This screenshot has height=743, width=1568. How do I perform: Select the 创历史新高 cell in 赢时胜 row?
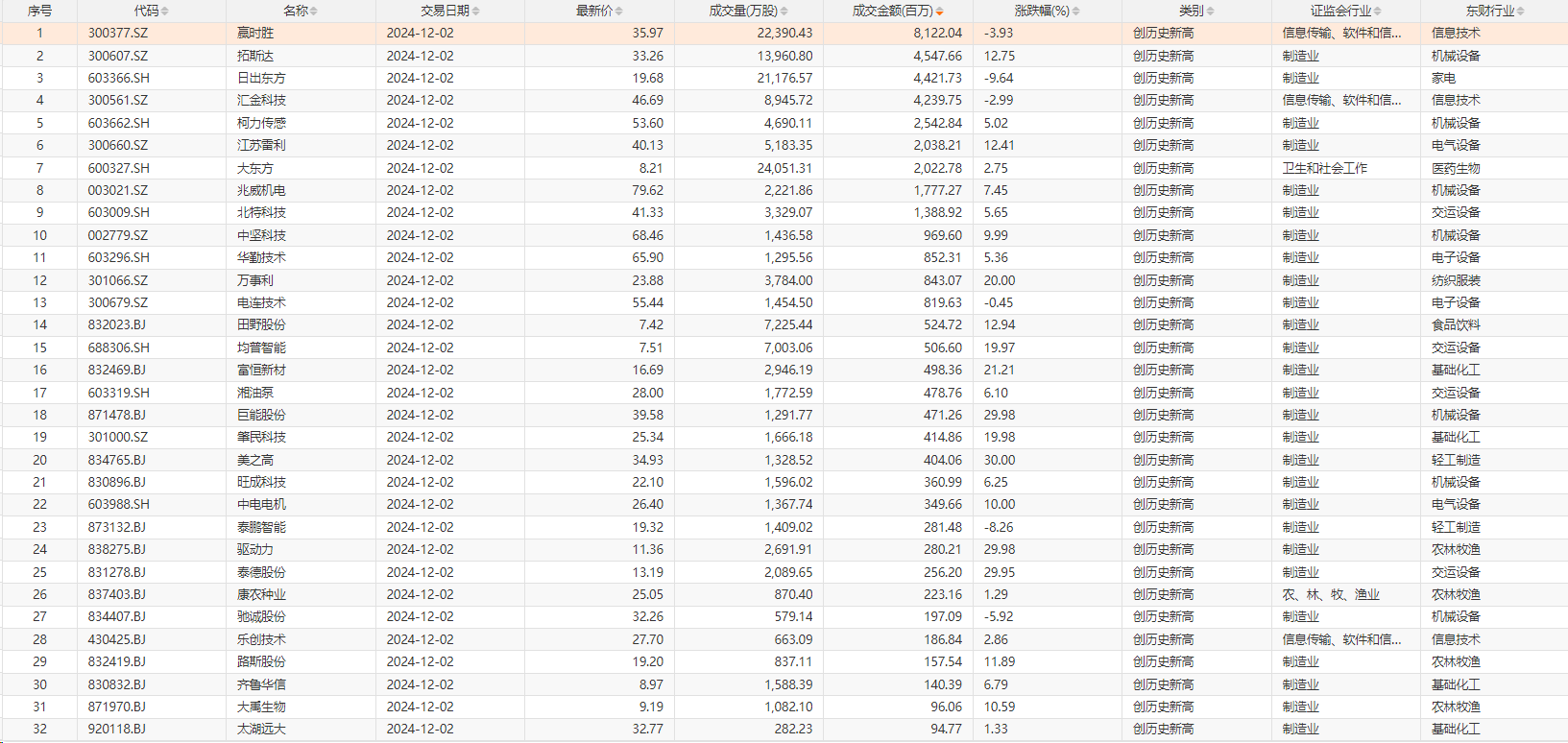[1164, 33]
